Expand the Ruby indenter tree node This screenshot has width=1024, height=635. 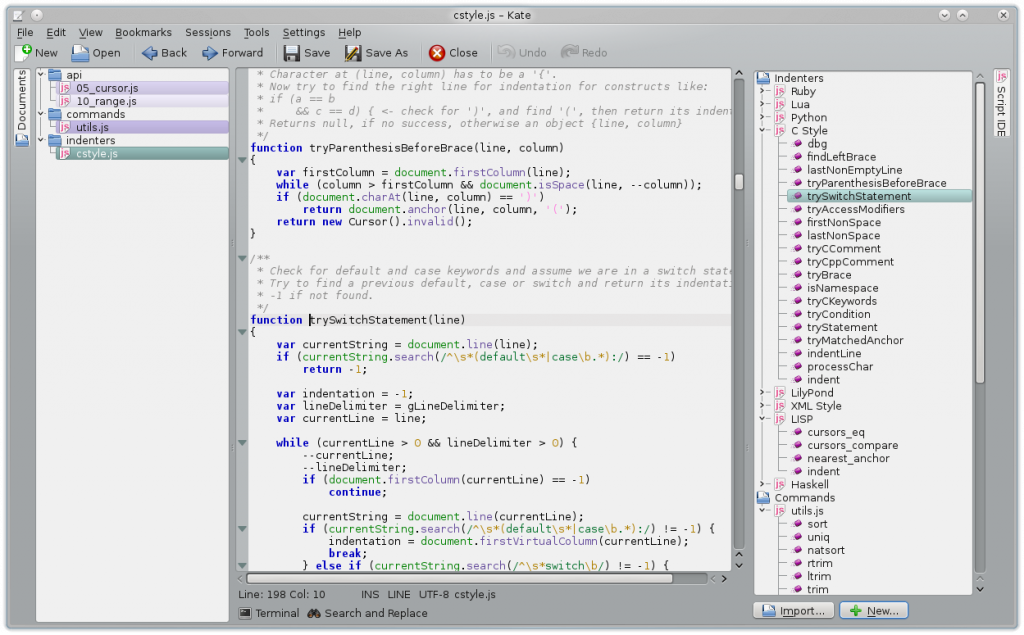762,91
